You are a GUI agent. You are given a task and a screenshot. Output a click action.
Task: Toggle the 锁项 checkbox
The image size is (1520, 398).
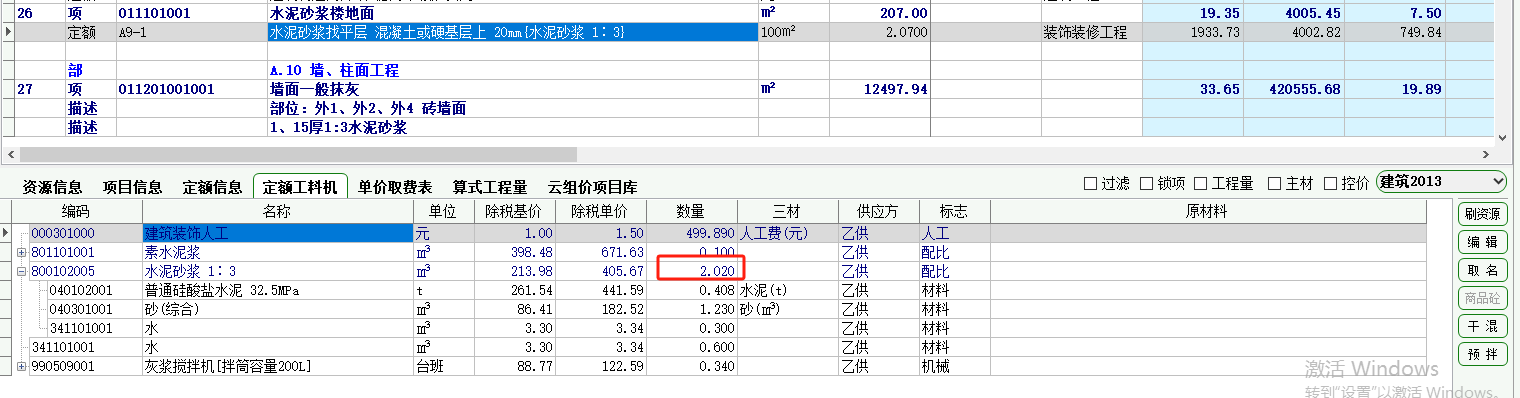click(x=1162, y=183)
